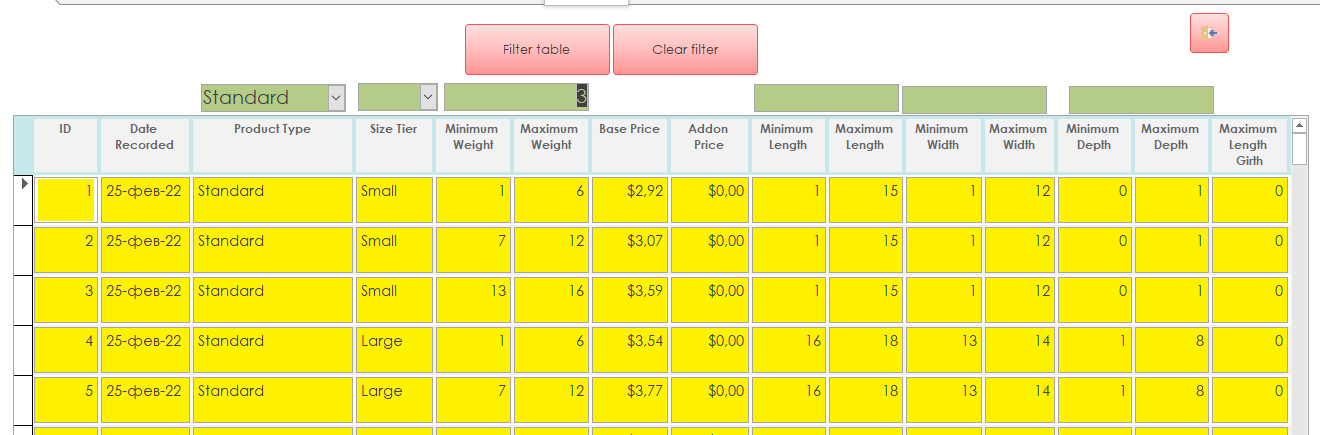Click the Minimum Depth filter field above the table
The image size is (1320, 435).
point(1141,100)
